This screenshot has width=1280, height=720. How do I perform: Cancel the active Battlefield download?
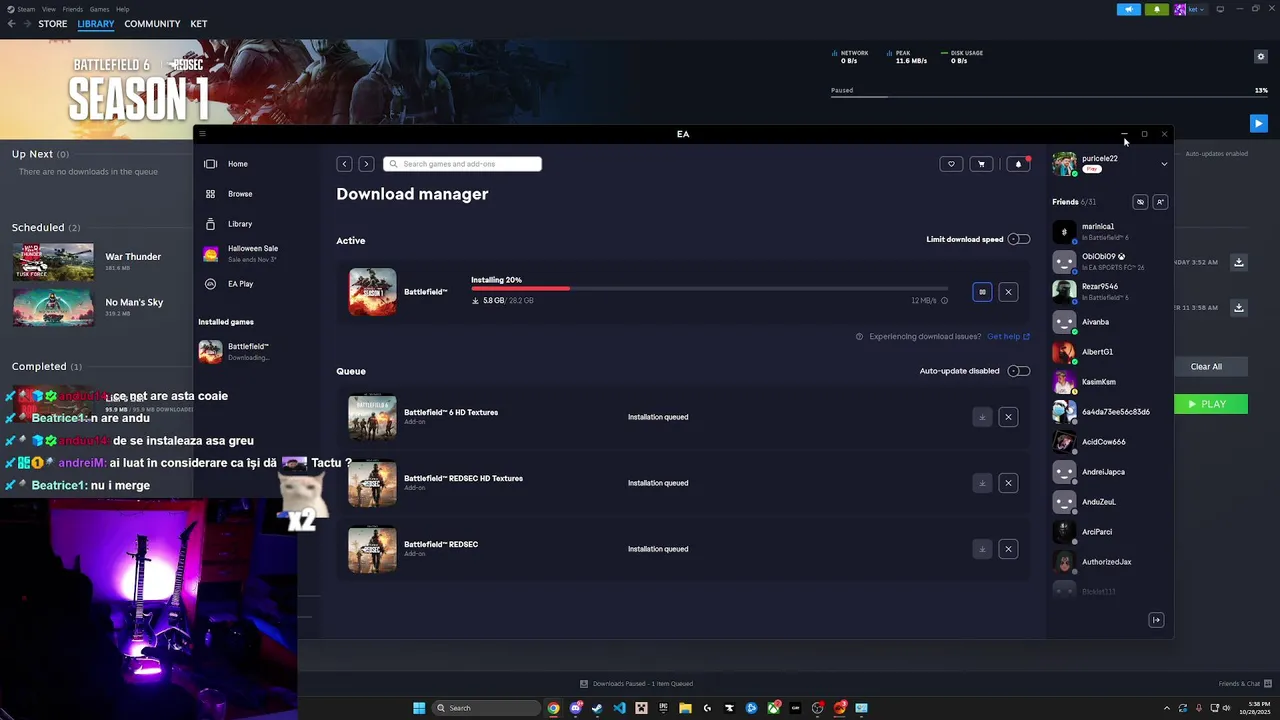pos(1008,292)
